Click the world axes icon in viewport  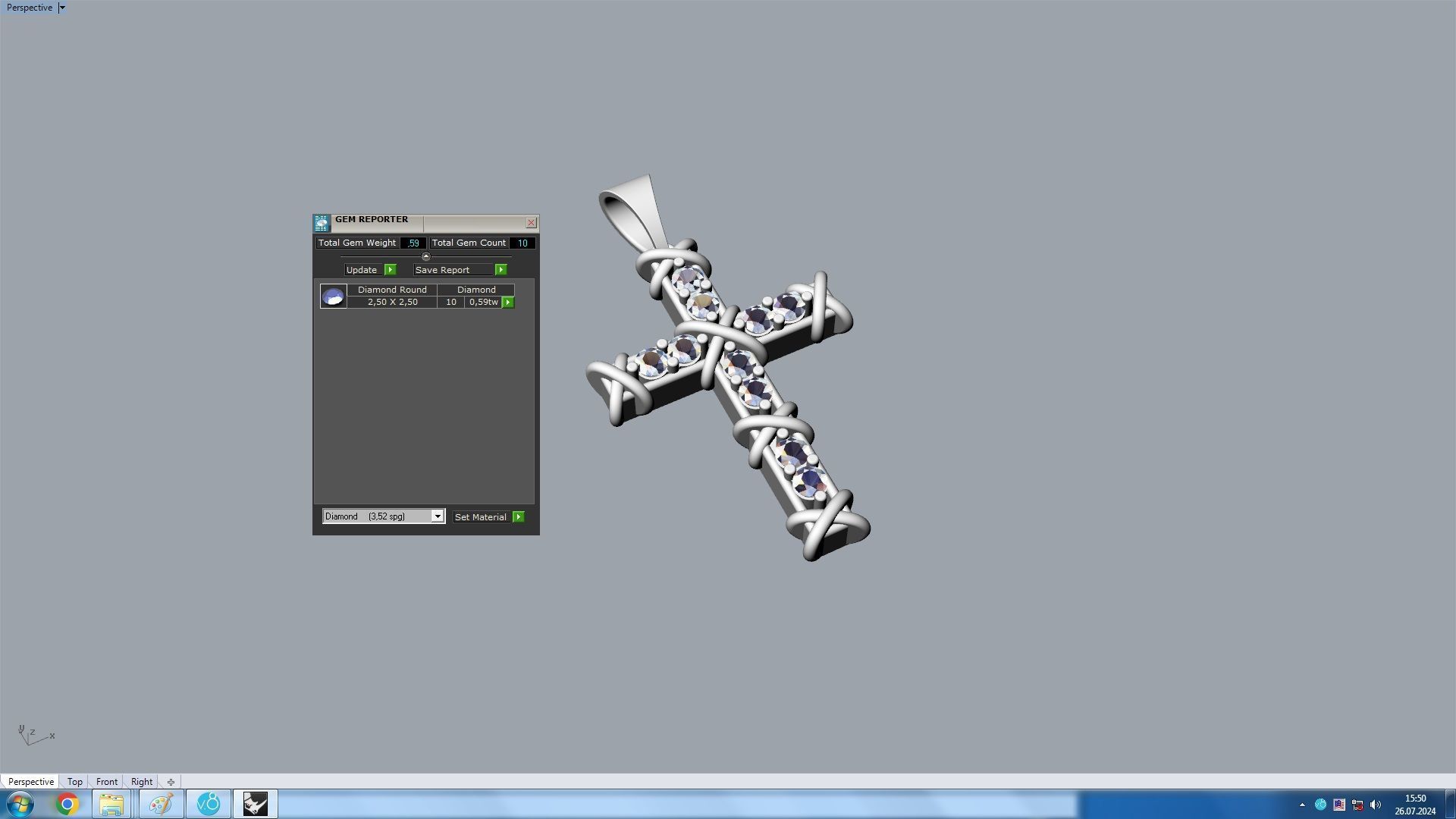36,735
